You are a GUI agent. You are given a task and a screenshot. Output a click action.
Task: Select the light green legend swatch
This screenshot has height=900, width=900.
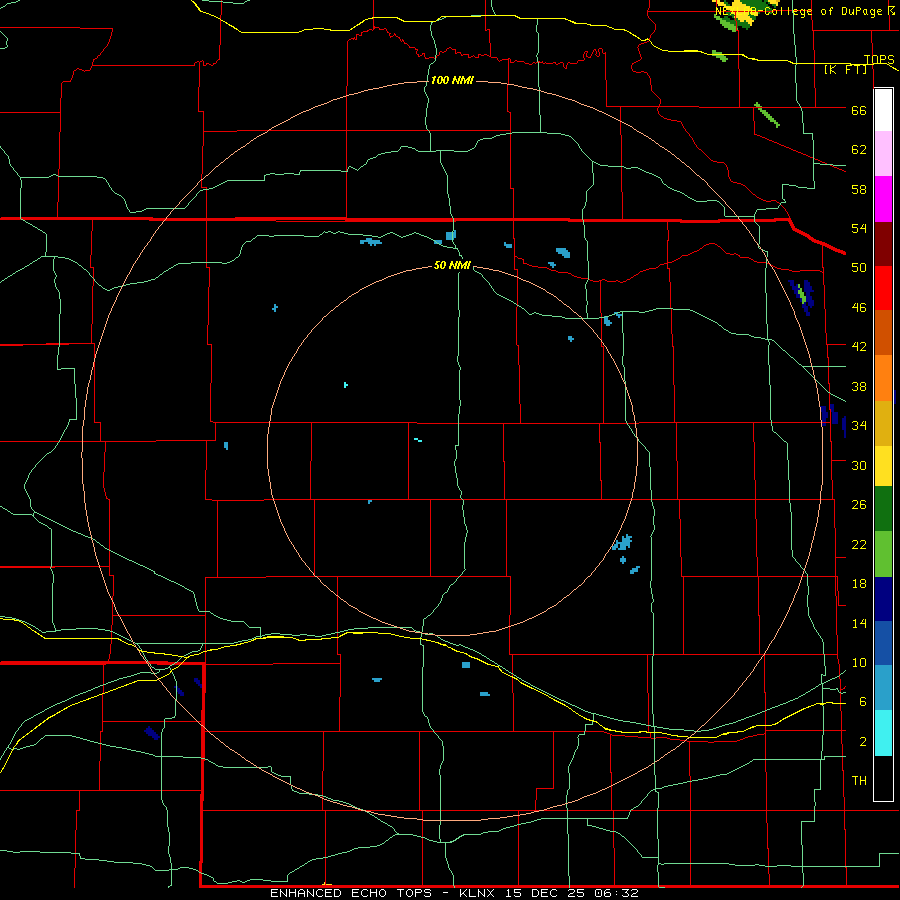(883, 554)
